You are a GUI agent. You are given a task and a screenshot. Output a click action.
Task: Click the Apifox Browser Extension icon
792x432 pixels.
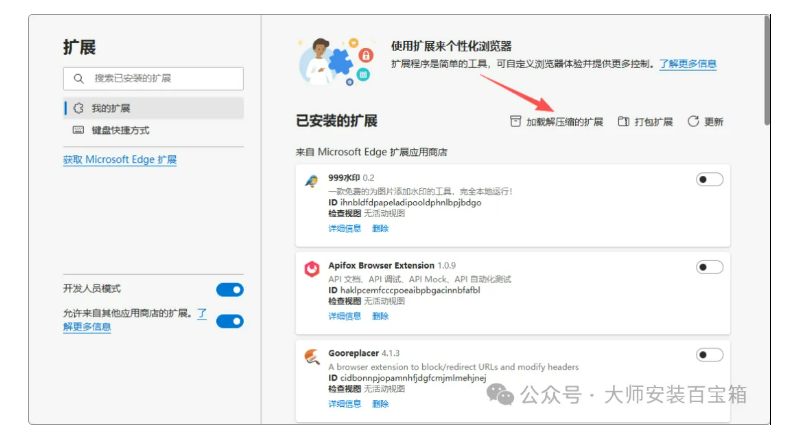(x=311, y=268)
